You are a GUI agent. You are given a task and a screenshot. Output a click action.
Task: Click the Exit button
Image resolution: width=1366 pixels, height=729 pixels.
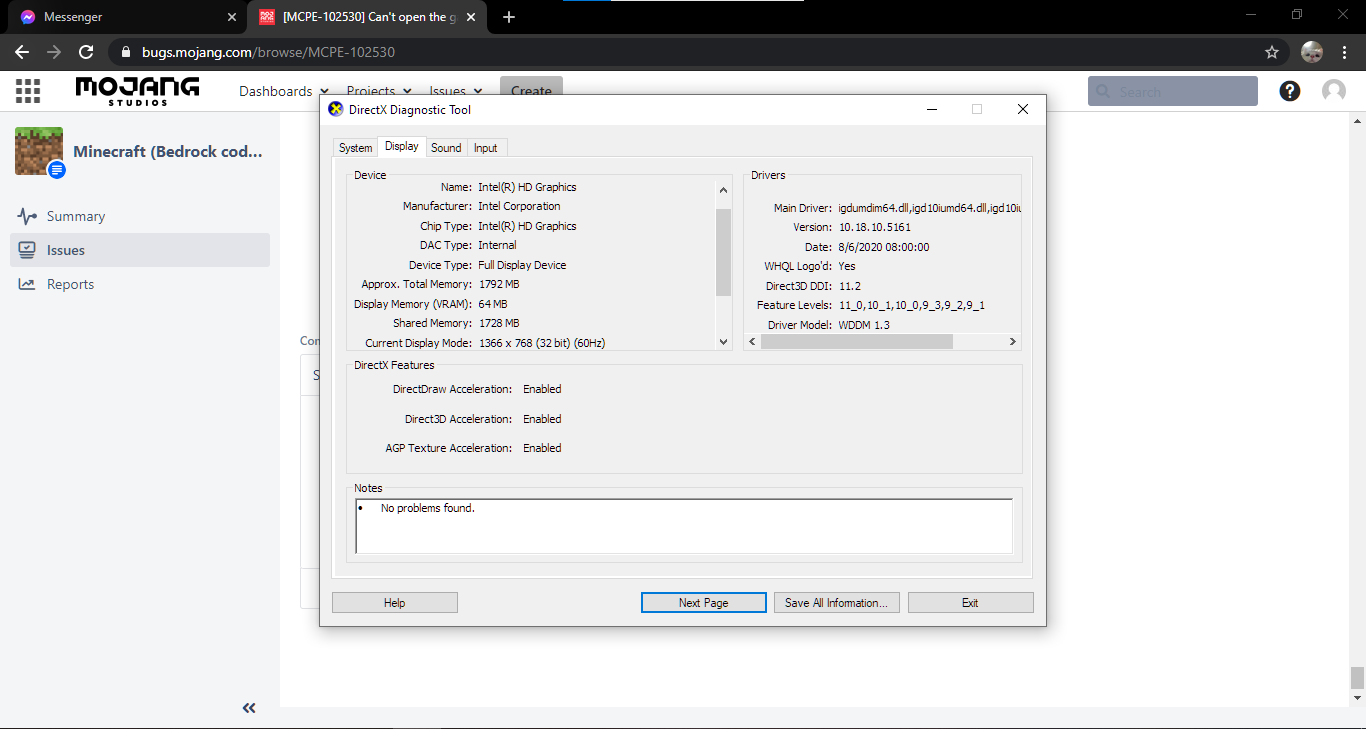(x=970, y=603)
